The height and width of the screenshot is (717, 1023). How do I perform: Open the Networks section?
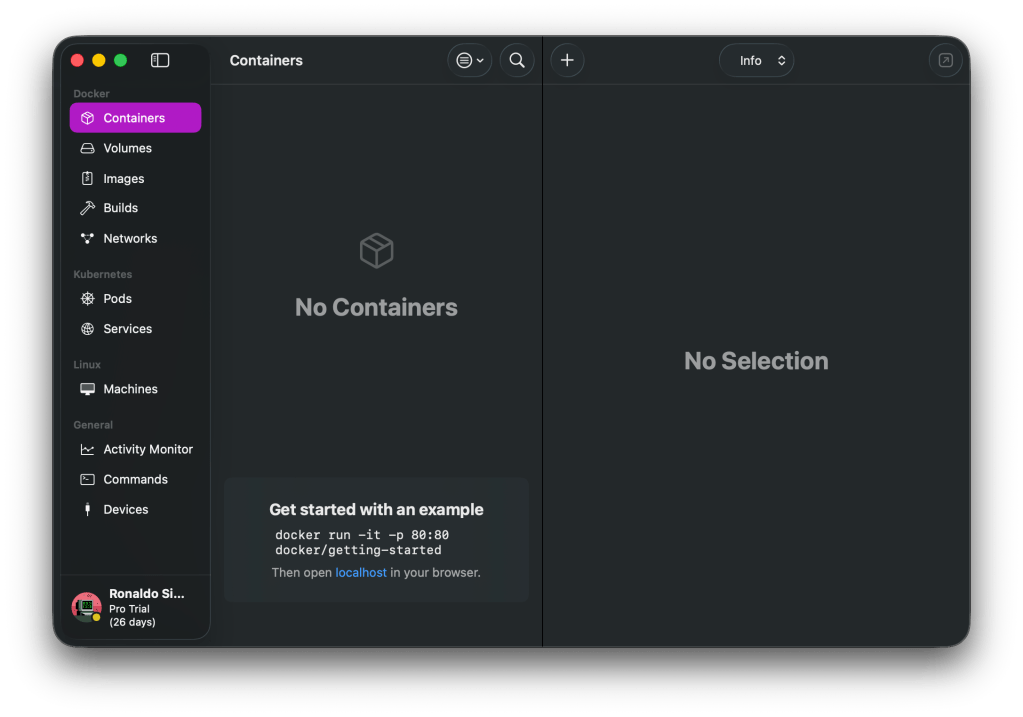[x=135, y=238]
